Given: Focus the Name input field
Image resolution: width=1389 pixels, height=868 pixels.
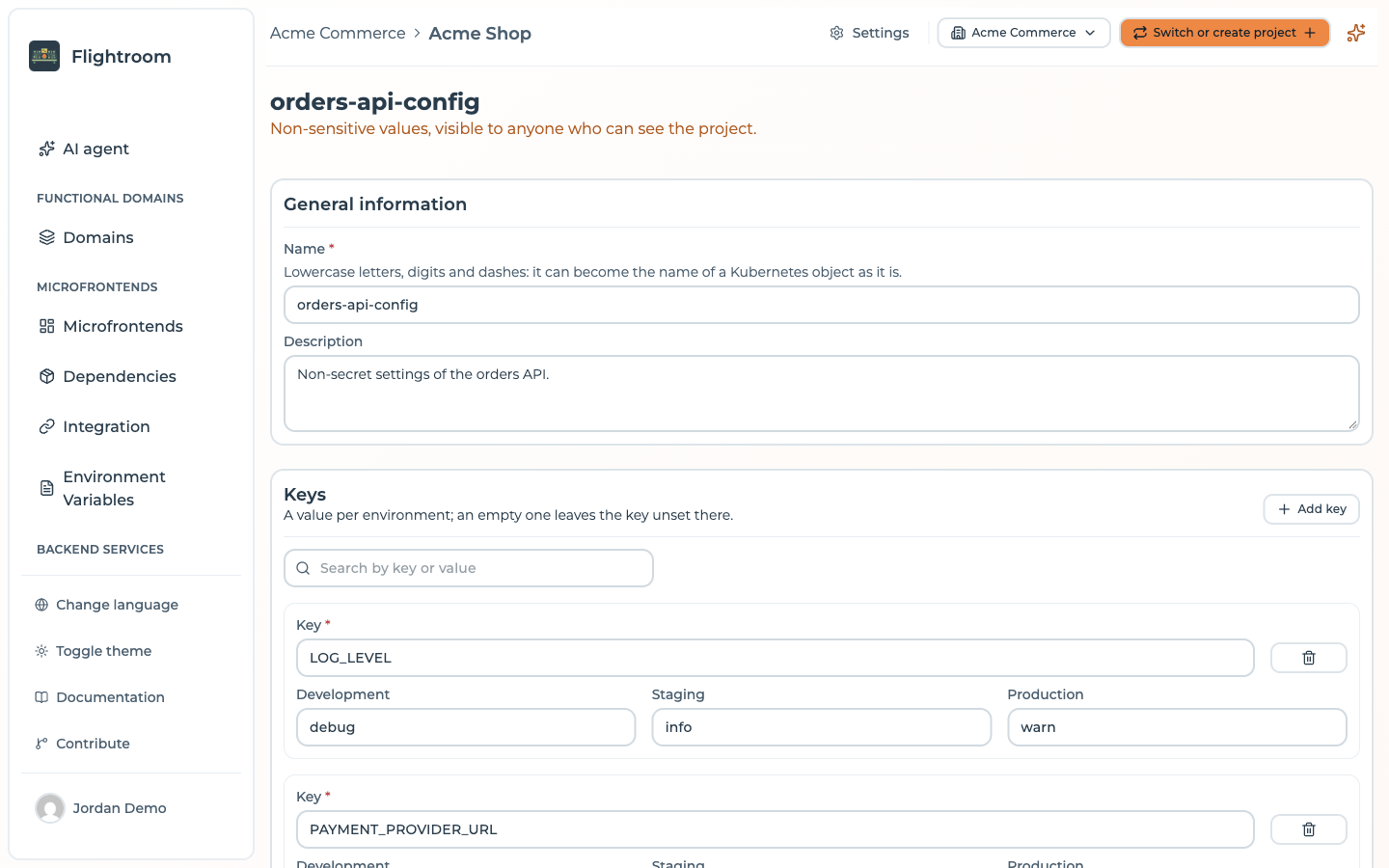Looking at the screenshot, I should point(822,305).
